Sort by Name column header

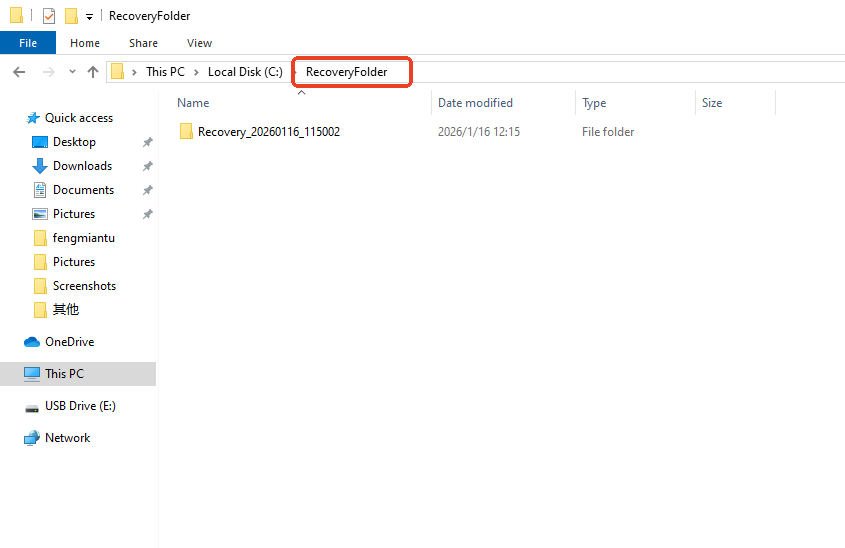(x=193, y=103)
